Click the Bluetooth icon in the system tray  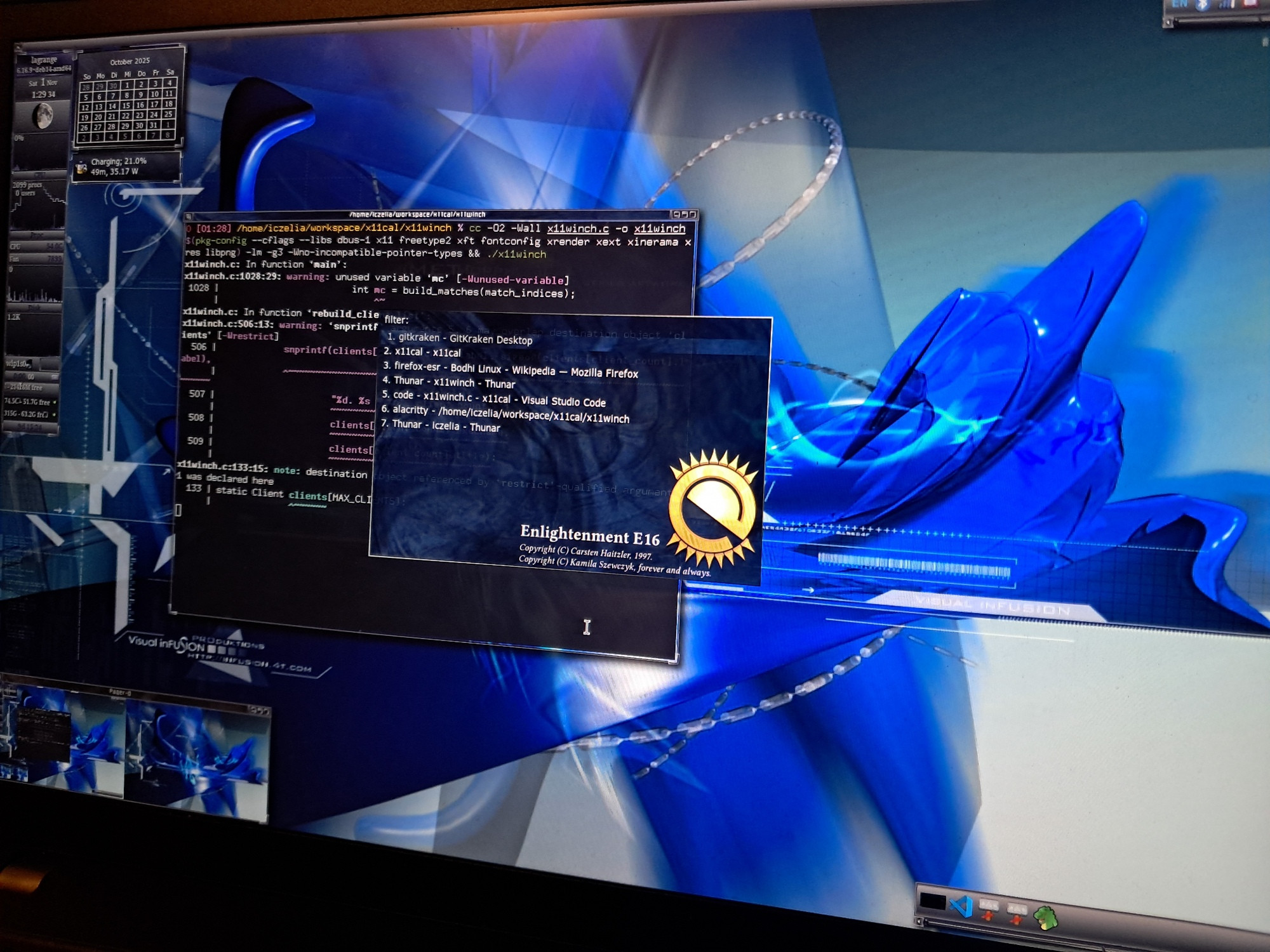tap(1202, 6)
